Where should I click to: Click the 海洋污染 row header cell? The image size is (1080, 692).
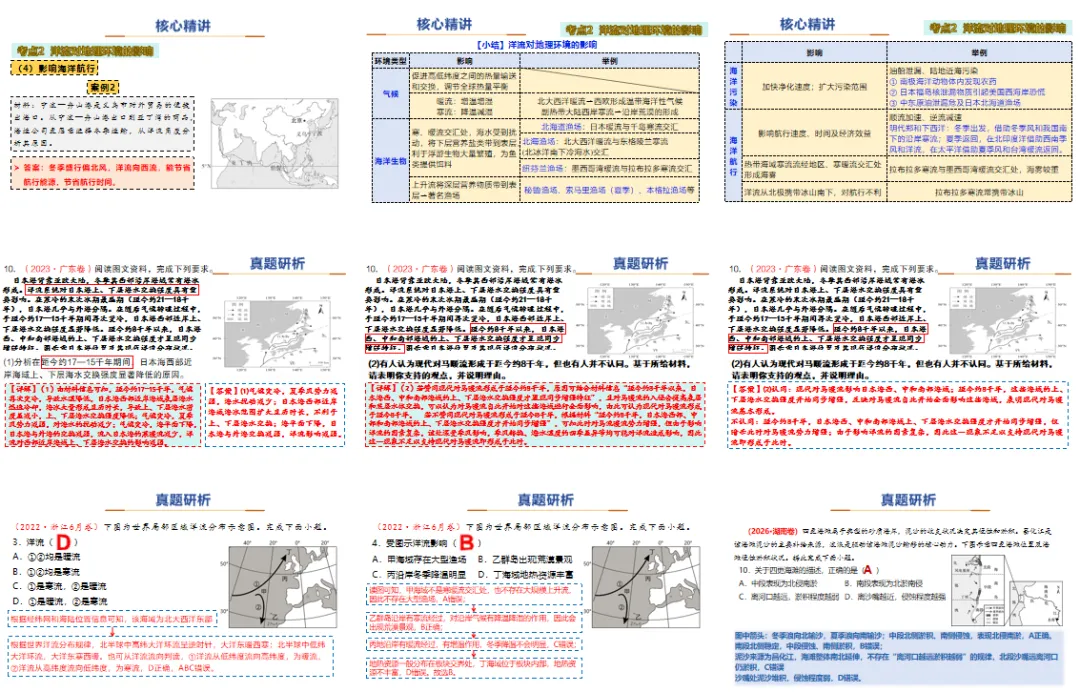734,86
